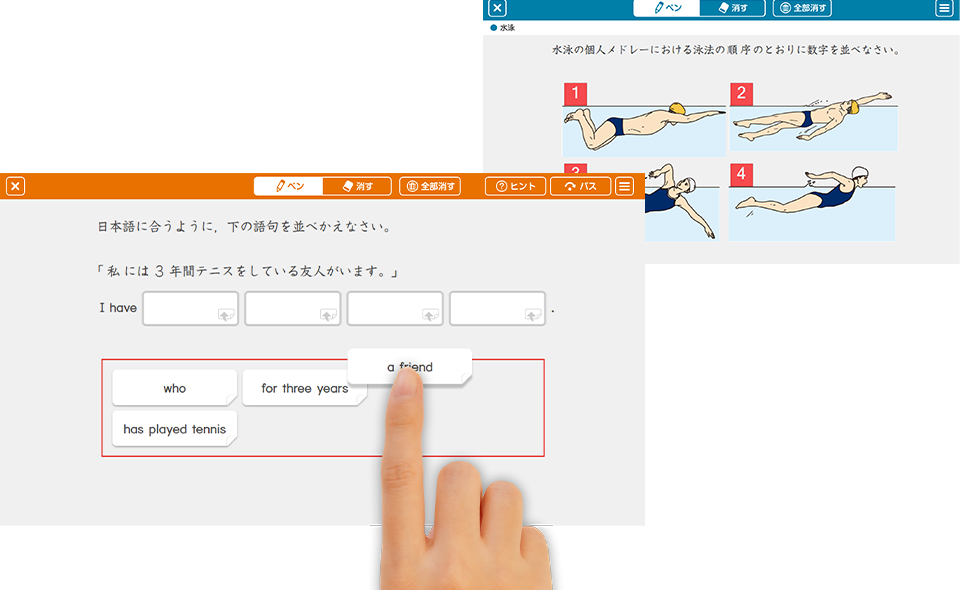This screenshot has width=960, height=590.
Task: Select the ペン tool in orange toolbar
Action: click(288, 186)
